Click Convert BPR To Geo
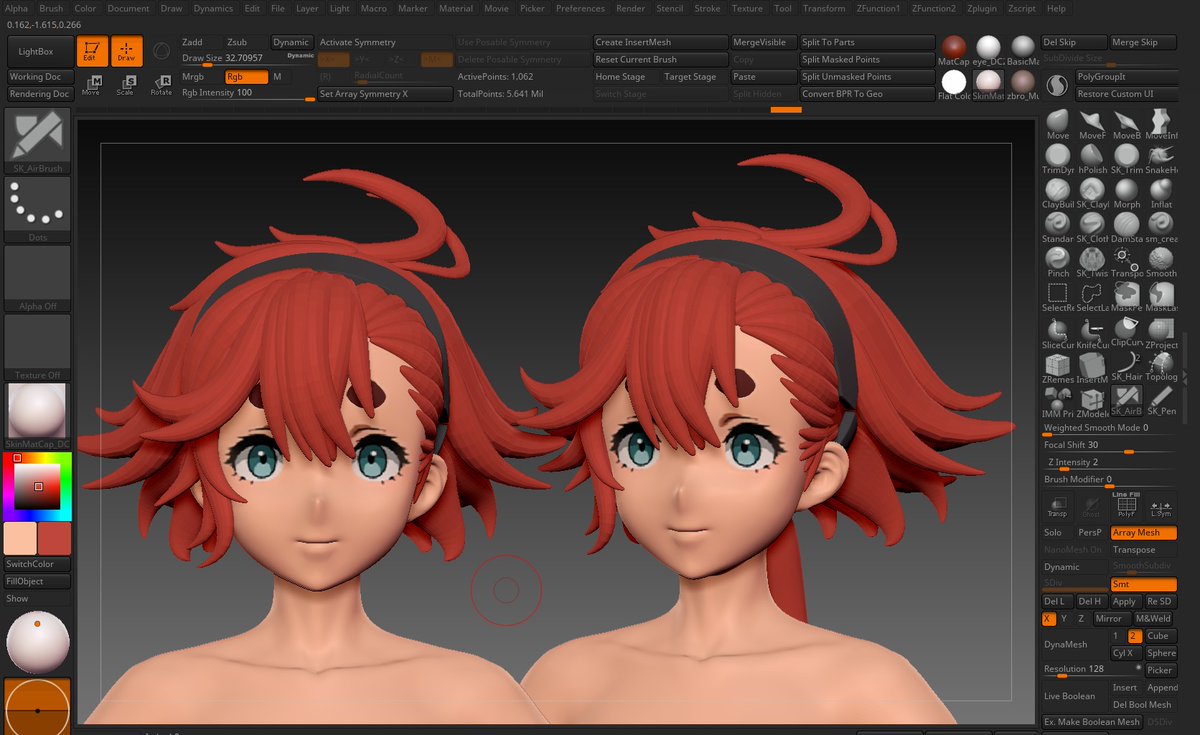Image resolution: width=1200 pixels, height=735 pixels. point(866,93)
